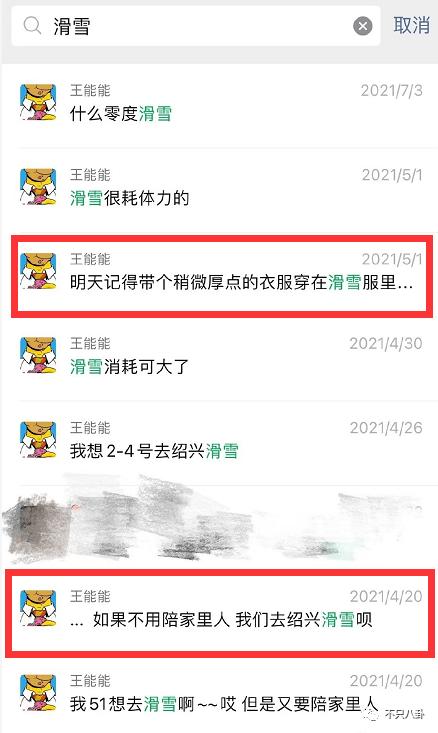Click the 2021/7/3 date label
Viewport: 438px width, 733px height.
[391, 90]
